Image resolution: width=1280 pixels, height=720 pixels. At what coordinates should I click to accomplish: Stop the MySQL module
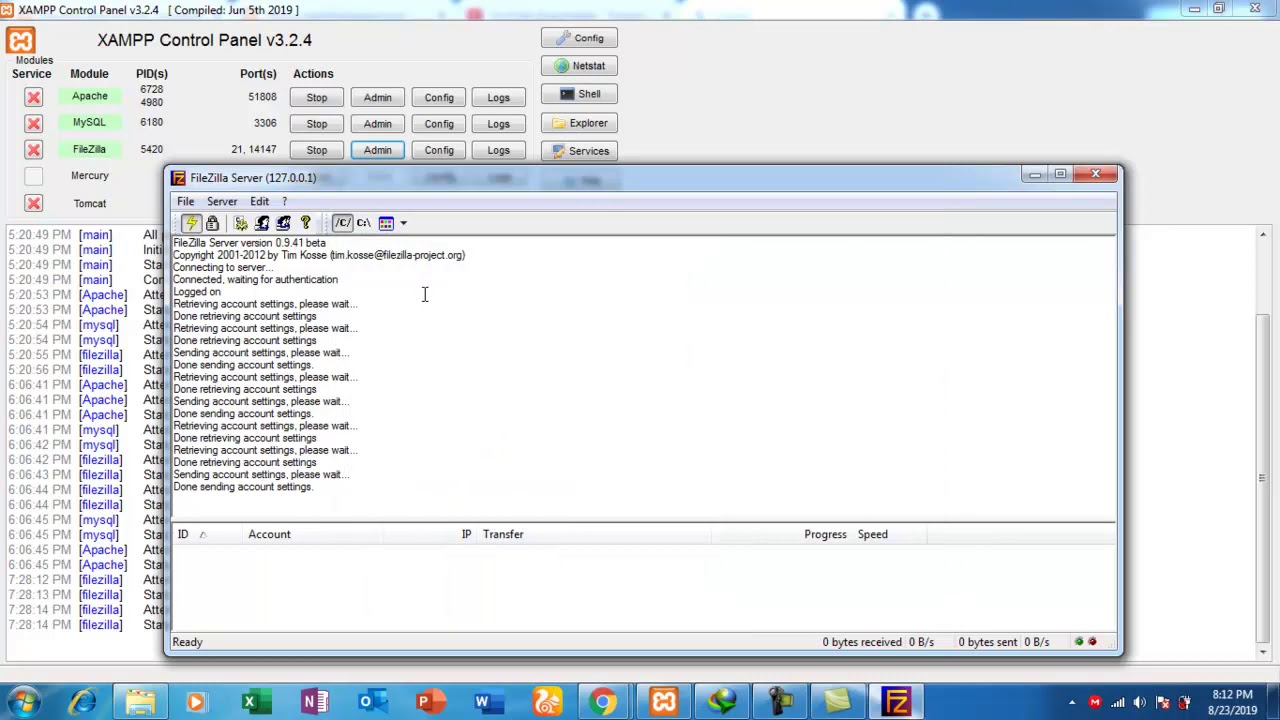(x=316, y=124)
